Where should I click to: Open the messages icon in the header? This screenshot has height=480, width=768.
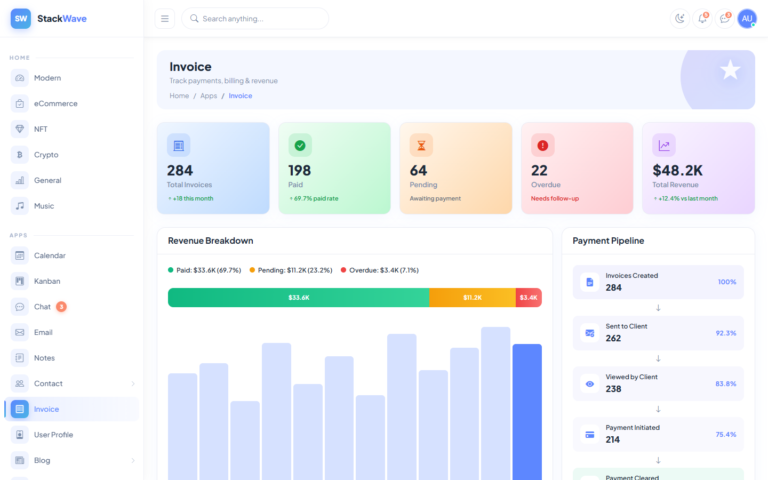coord(725,18)
